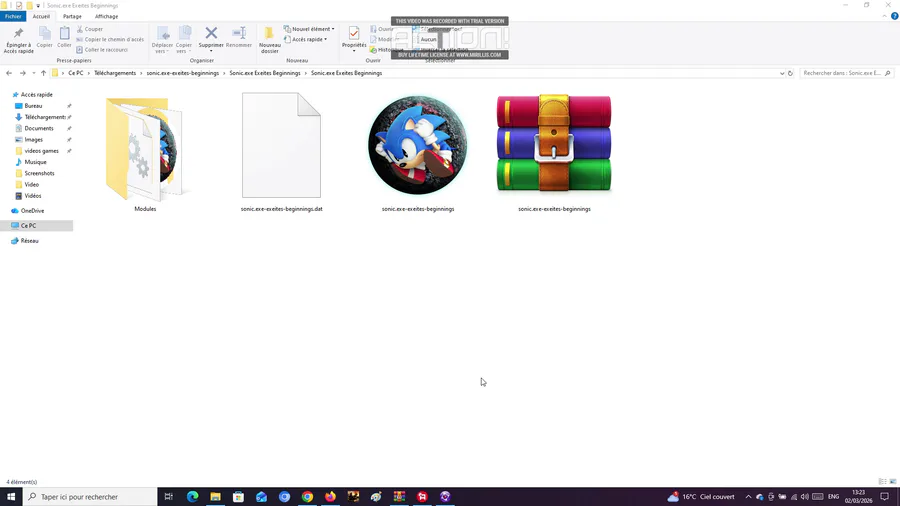Click Copier le chemin d'accès
The image size is (900, 506).
click(x=110, y=39)
